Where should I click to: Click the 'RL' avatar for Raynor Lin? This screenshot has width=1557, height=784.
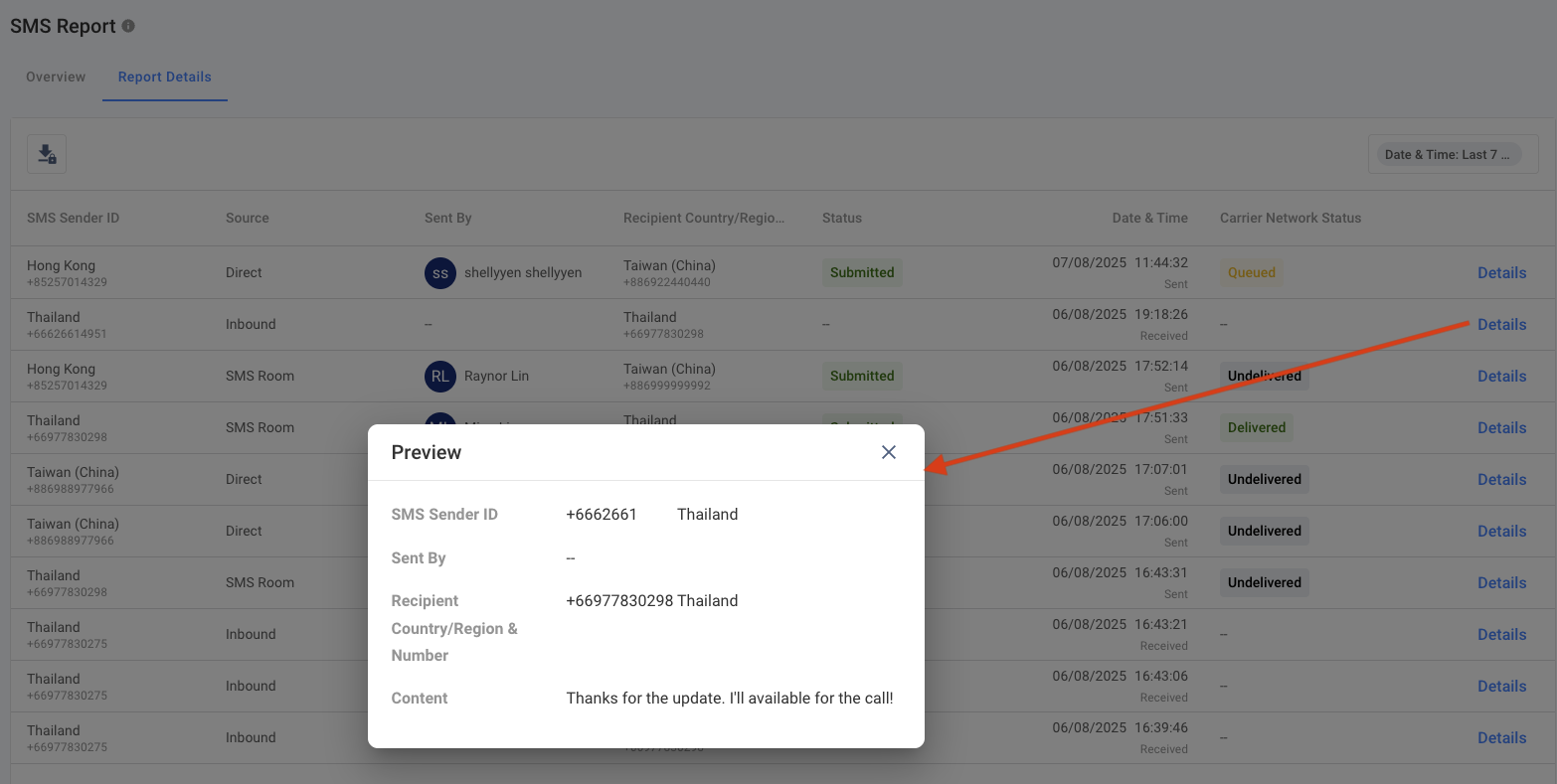pos(440,376)
